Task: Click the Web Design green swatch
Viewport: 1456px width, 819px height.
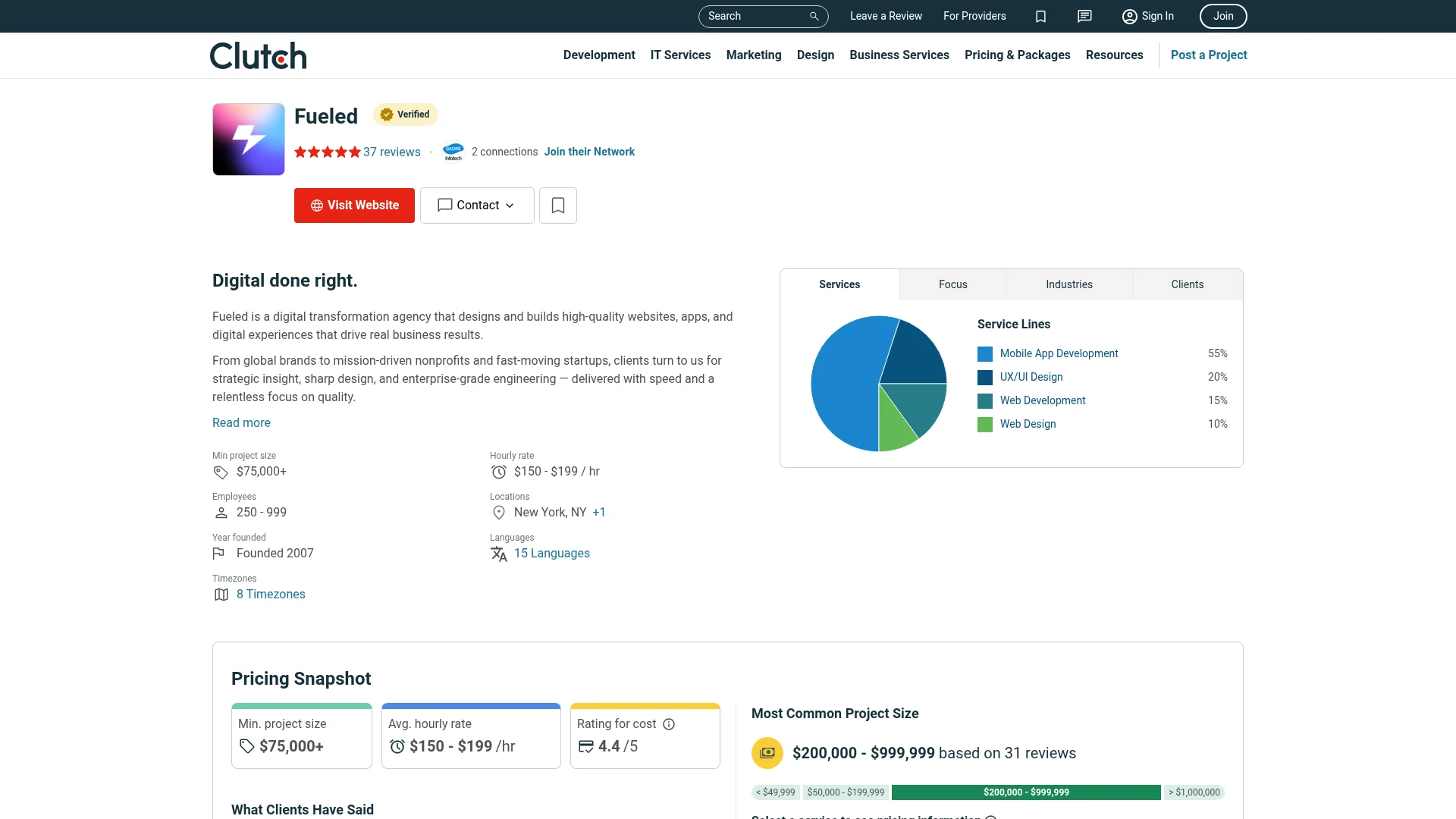Action: pos(985,425)
